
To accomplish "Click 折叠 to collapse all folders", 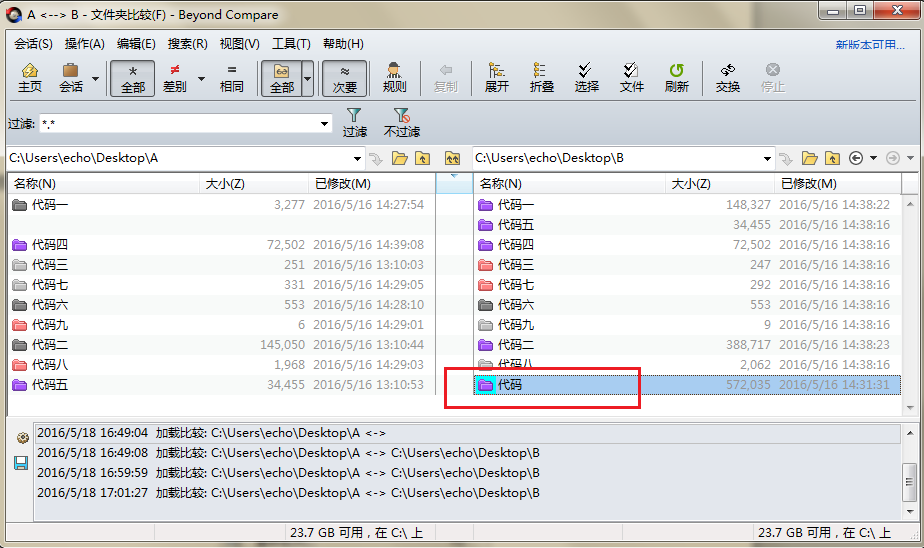I will coord(542,78).
